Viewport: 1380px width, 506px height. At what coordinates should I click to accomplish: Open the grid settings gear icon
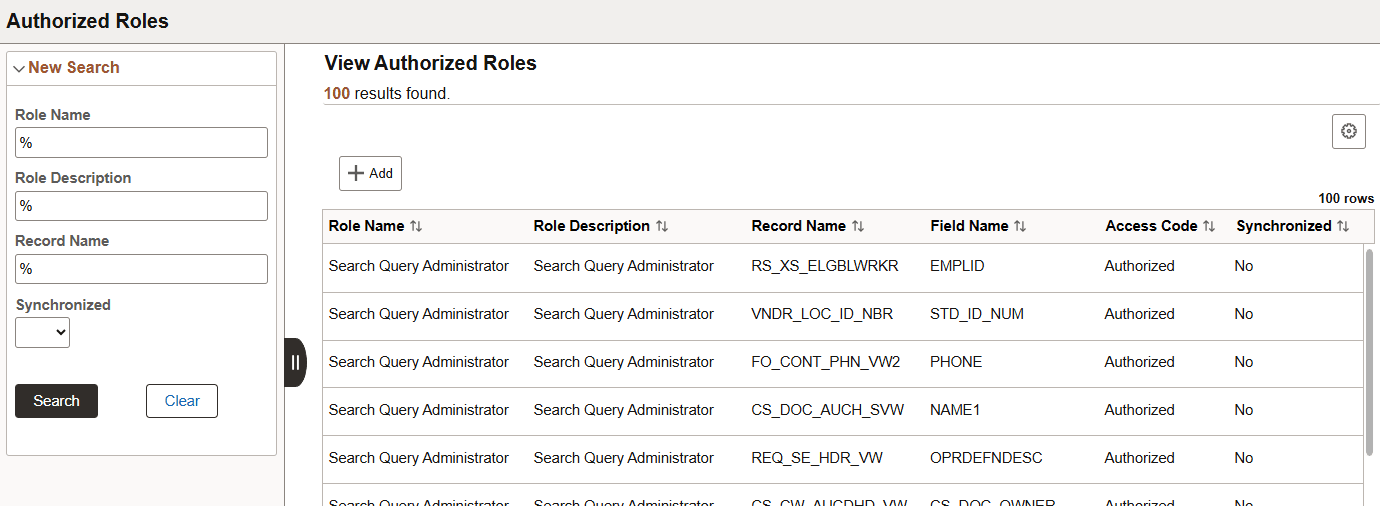tap(1348, 131)
